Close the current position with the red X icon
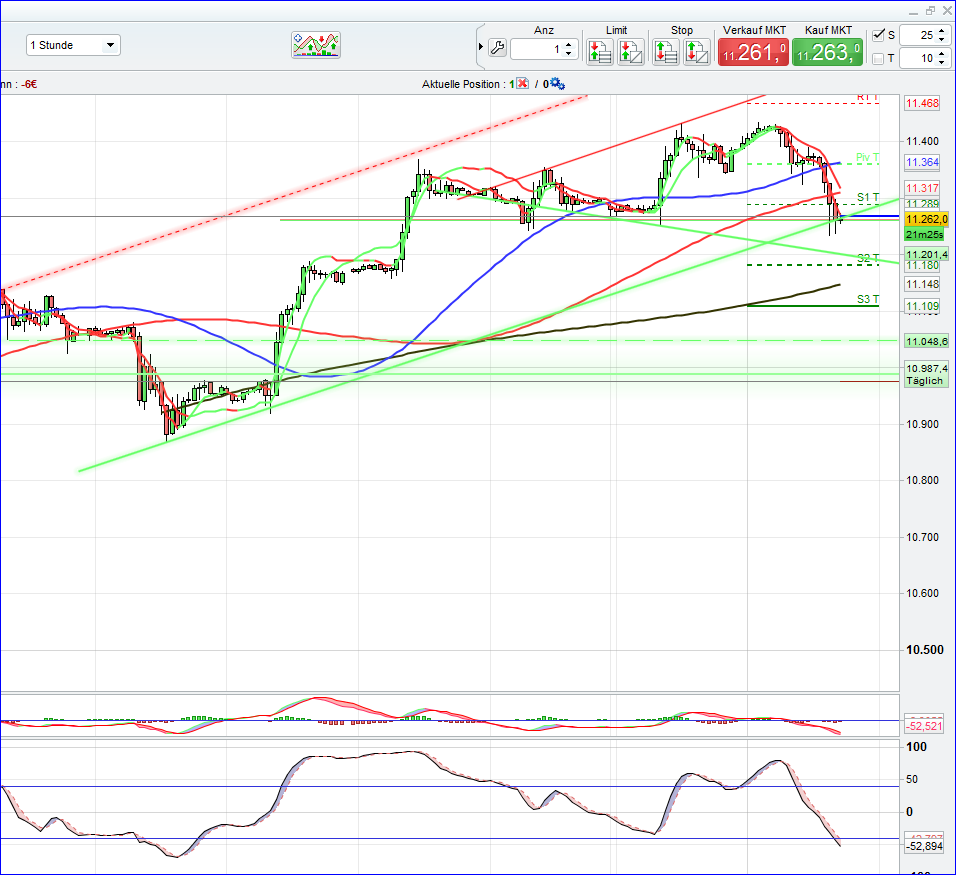The width and height of the screenshot is (956, 875). pyautogui.click(x=521, y=83)
